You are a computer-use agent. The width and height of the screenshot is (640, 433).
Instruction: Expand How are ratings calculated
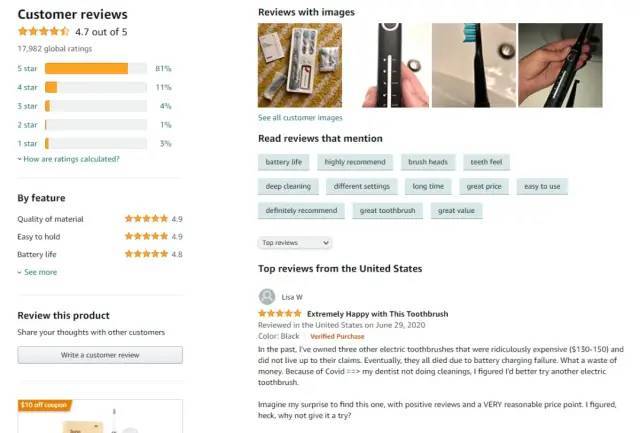[x=69, y=159]
